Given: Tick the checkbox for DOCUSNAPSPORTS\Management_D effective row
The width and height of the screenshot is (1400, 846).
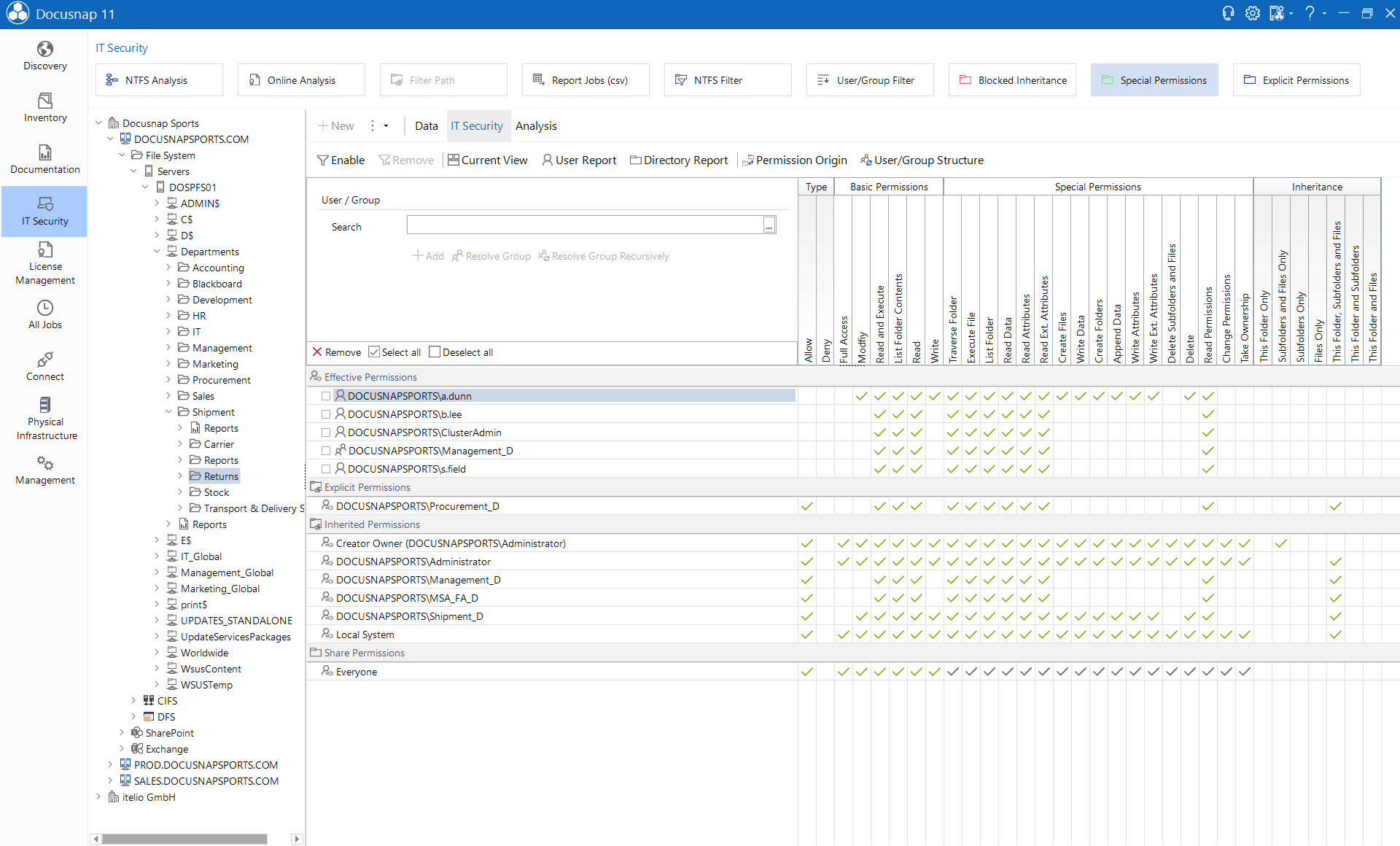Looking at the screenshot, I should click(326, 451).
